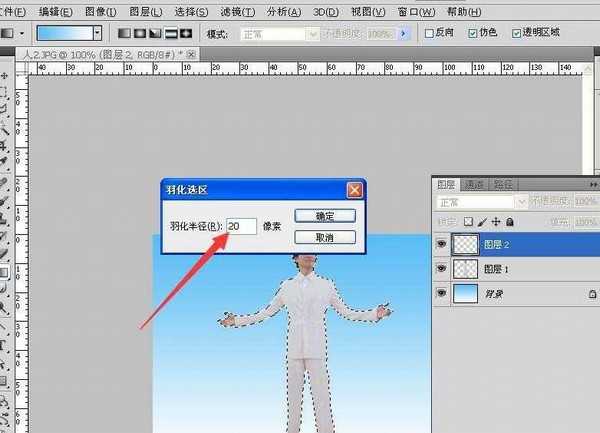The height and width of the screenshot is (433, 600).
Task: Click the lock image pixels brush icon
Action: pos(481,221)
